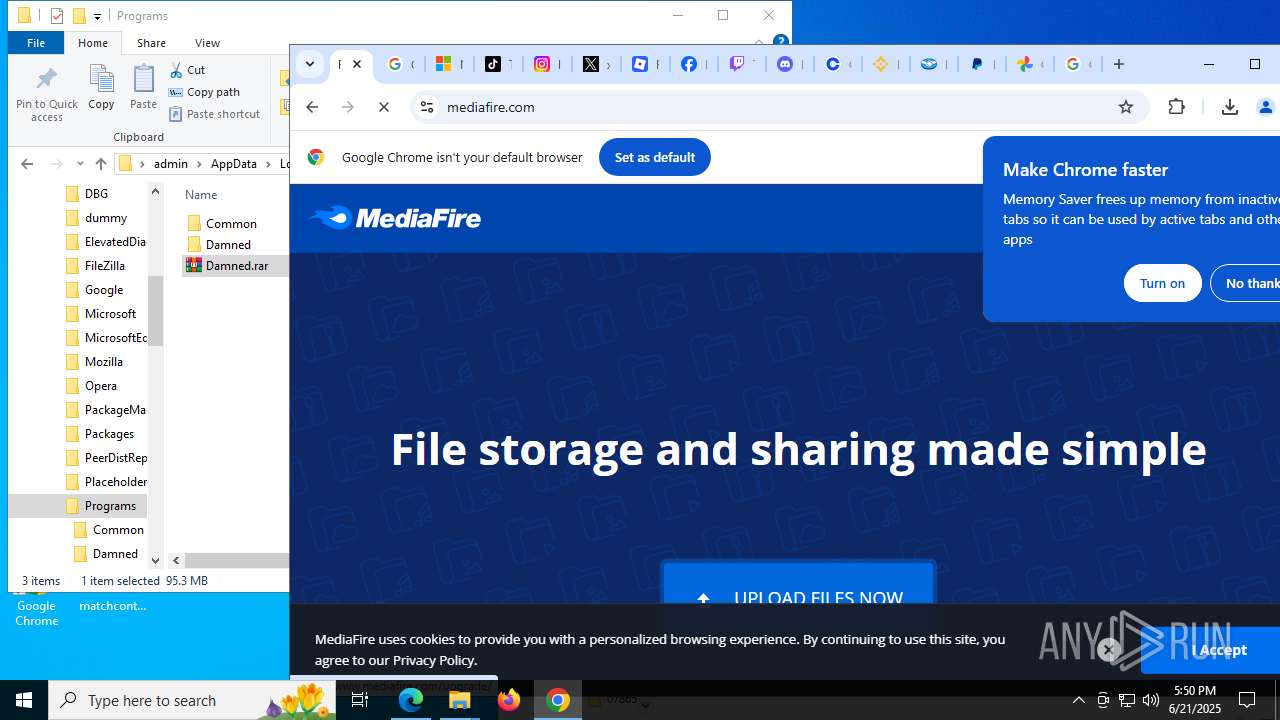
Task: Click AppData in Explorer breadcrumb
Action: (x=234, y=164)
